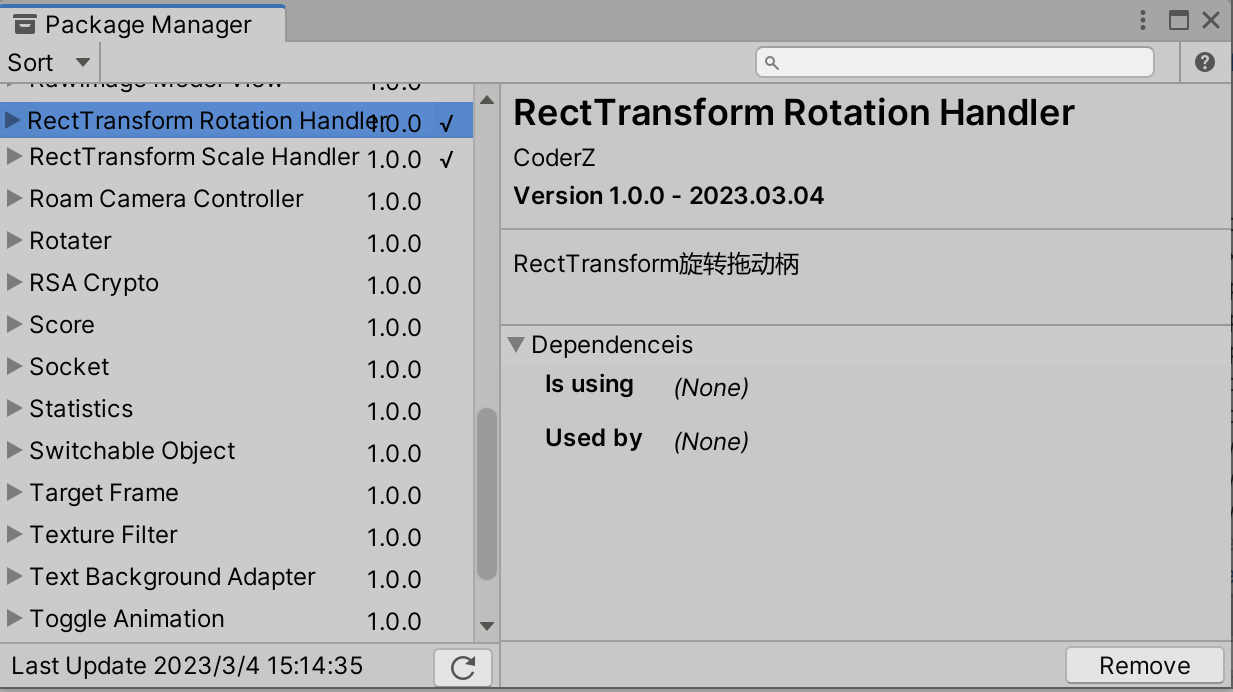Collapse the Dependenceis section

coord(517,344)
